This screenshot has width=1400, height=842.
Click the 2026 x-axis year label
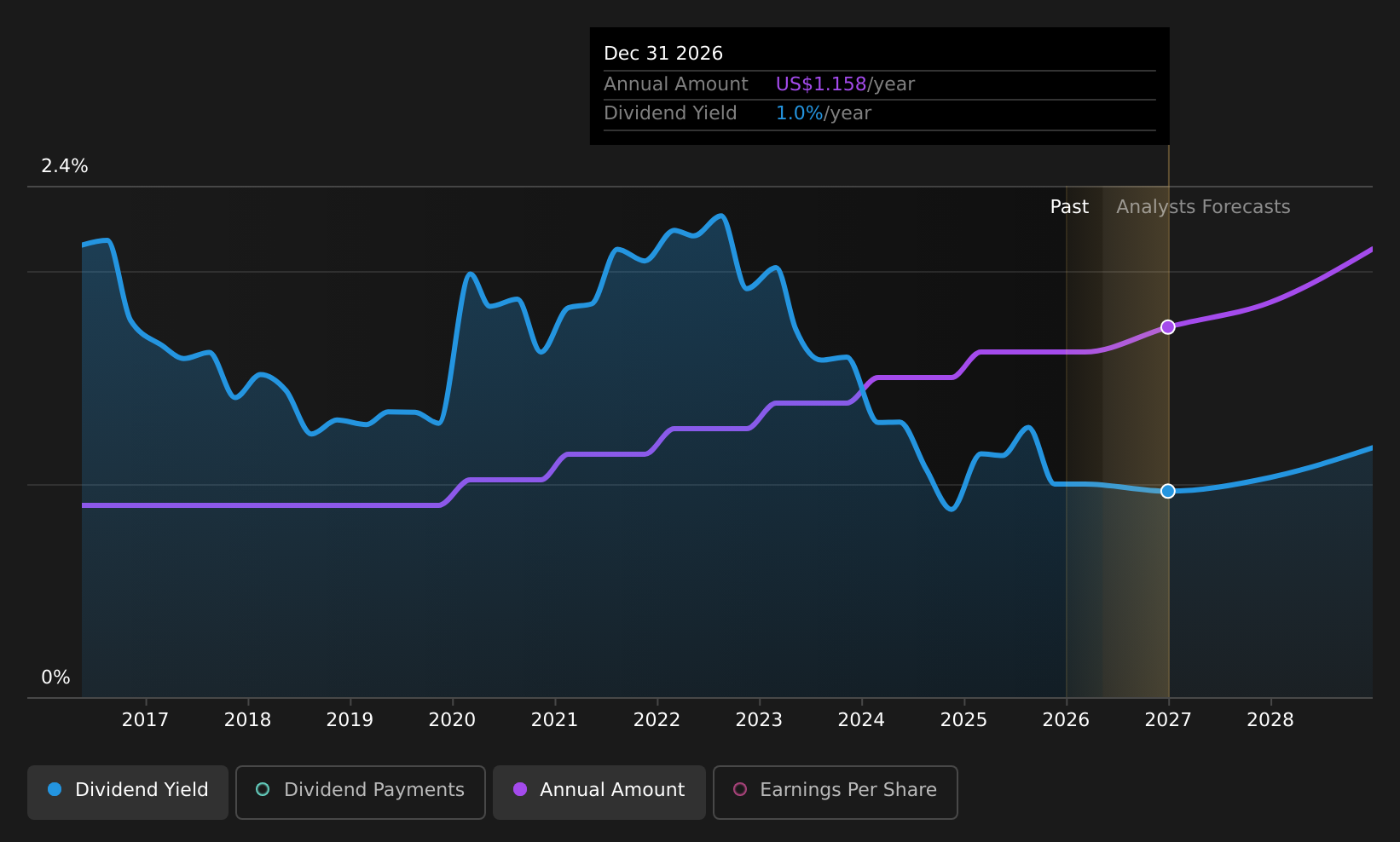pos(1067,720)
